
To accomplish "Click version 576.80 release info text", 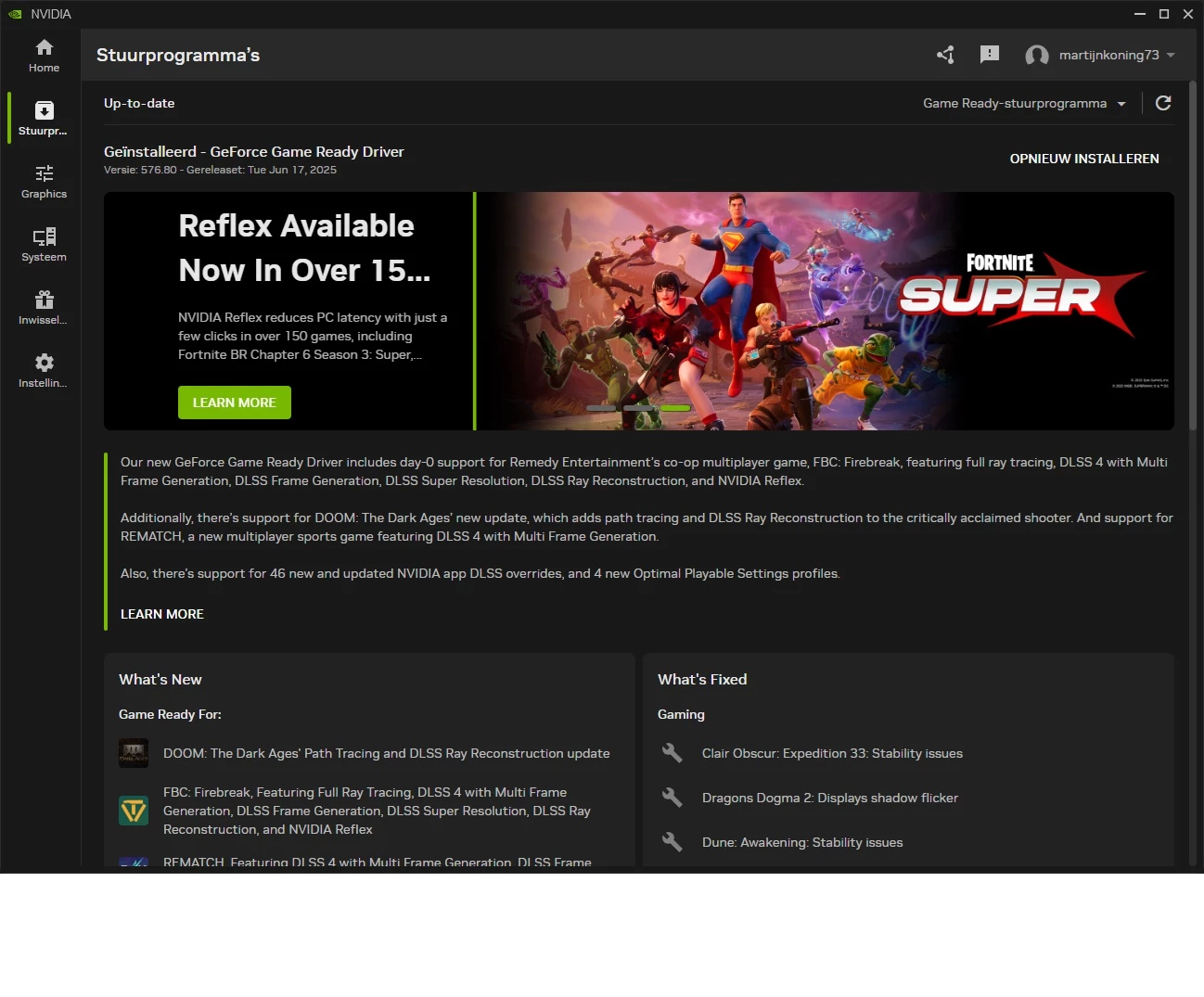I will click(220, 170).
